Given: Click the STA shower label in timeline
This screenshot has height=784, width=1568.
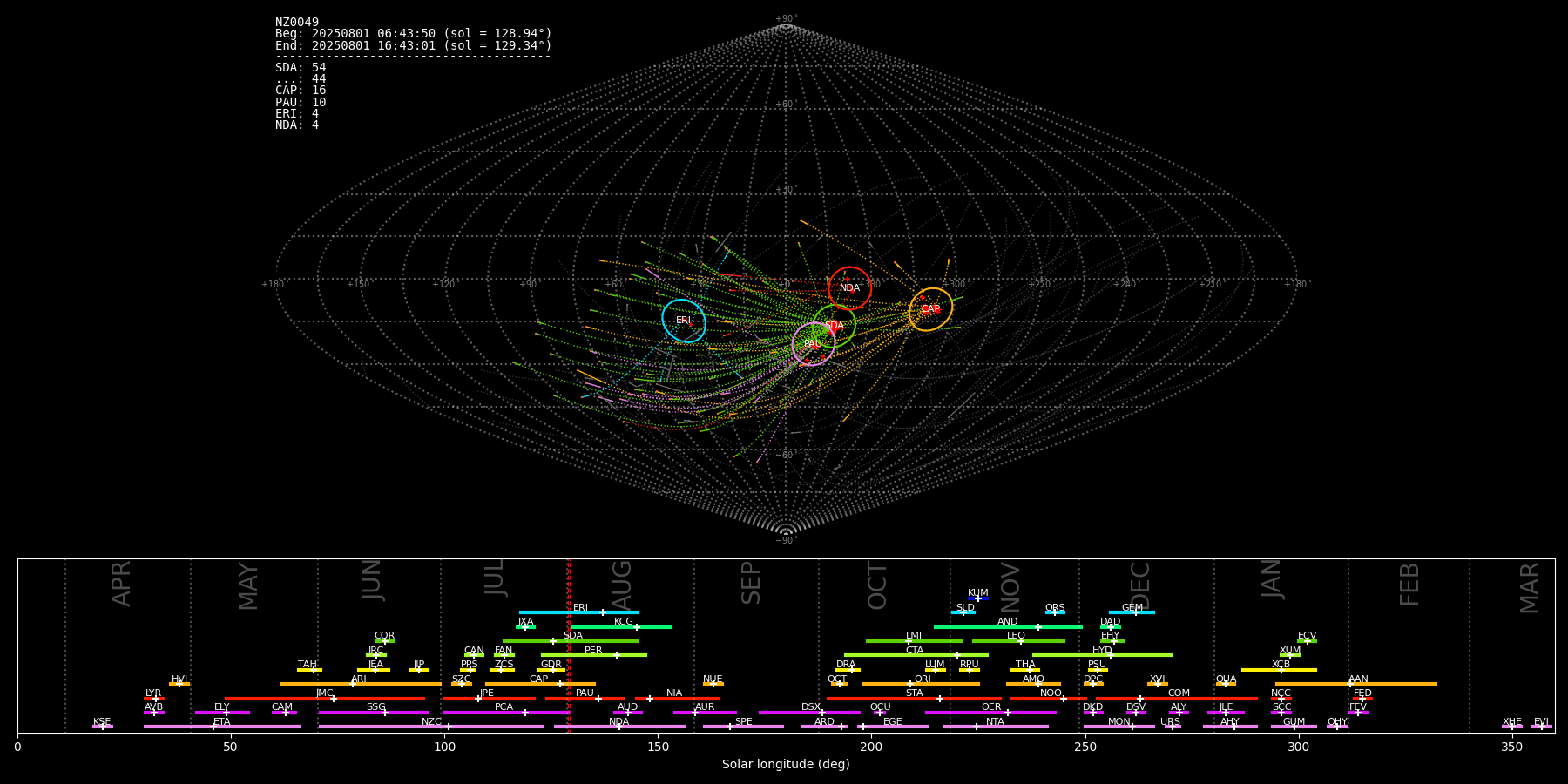Looking at the screenshot, I should [x=915, y=693].
